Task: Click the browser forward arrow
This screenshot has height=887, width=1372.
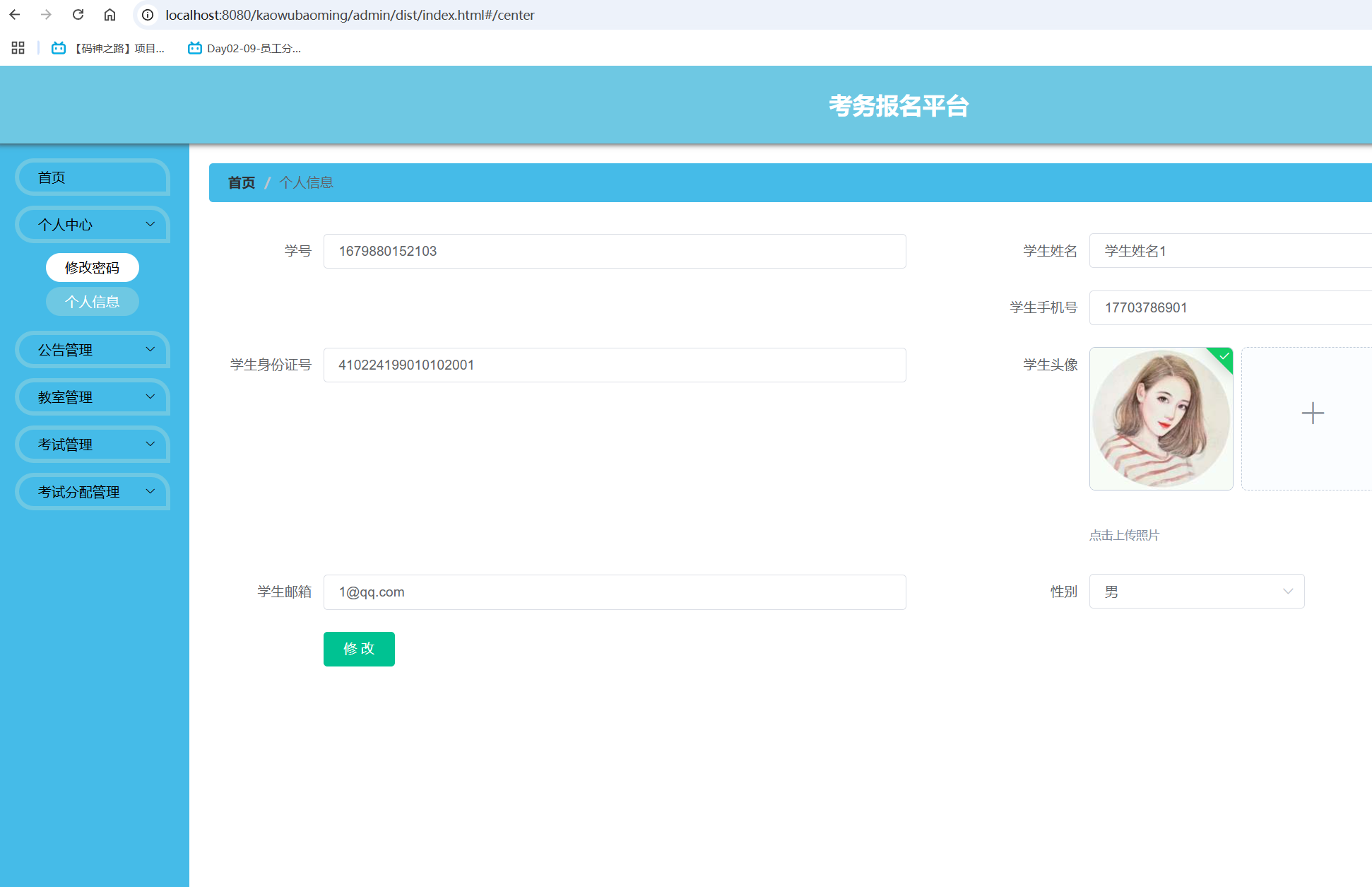Action: (x=46, y=15)
